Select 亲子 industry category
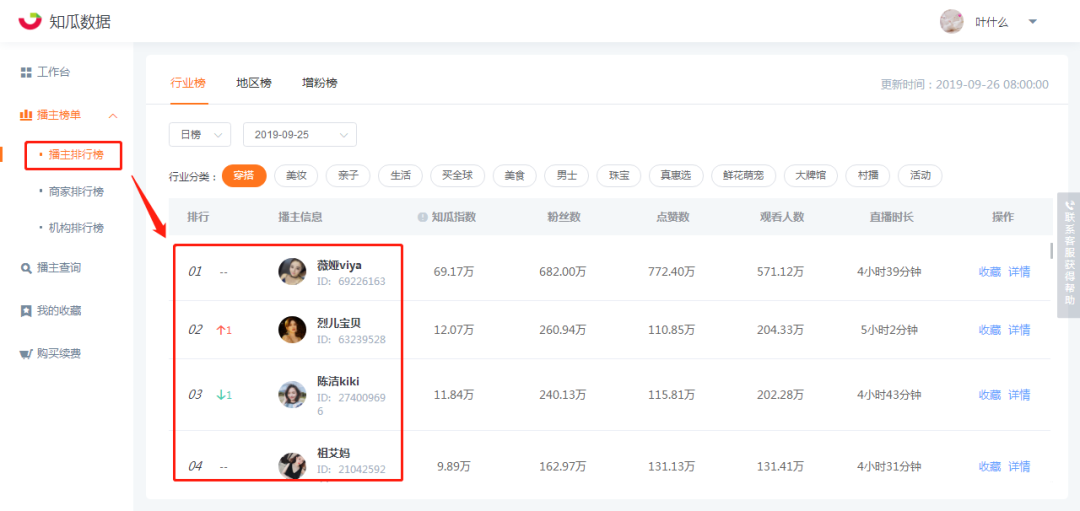The width and height of the screenshot is (1080, 511). click(348, 176)
